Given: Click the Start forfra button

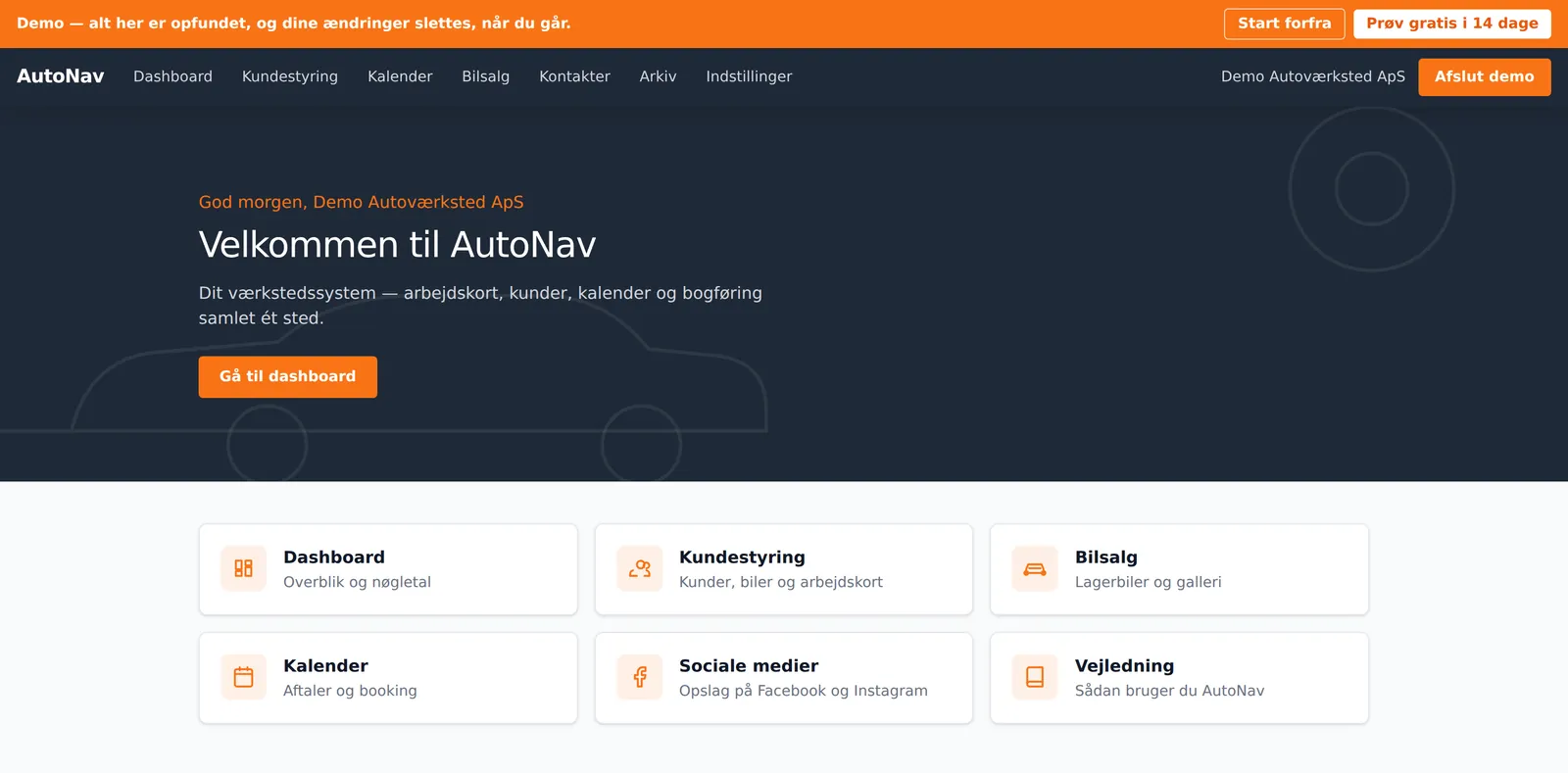Looking at the screenshot, I should point(1284,24).
